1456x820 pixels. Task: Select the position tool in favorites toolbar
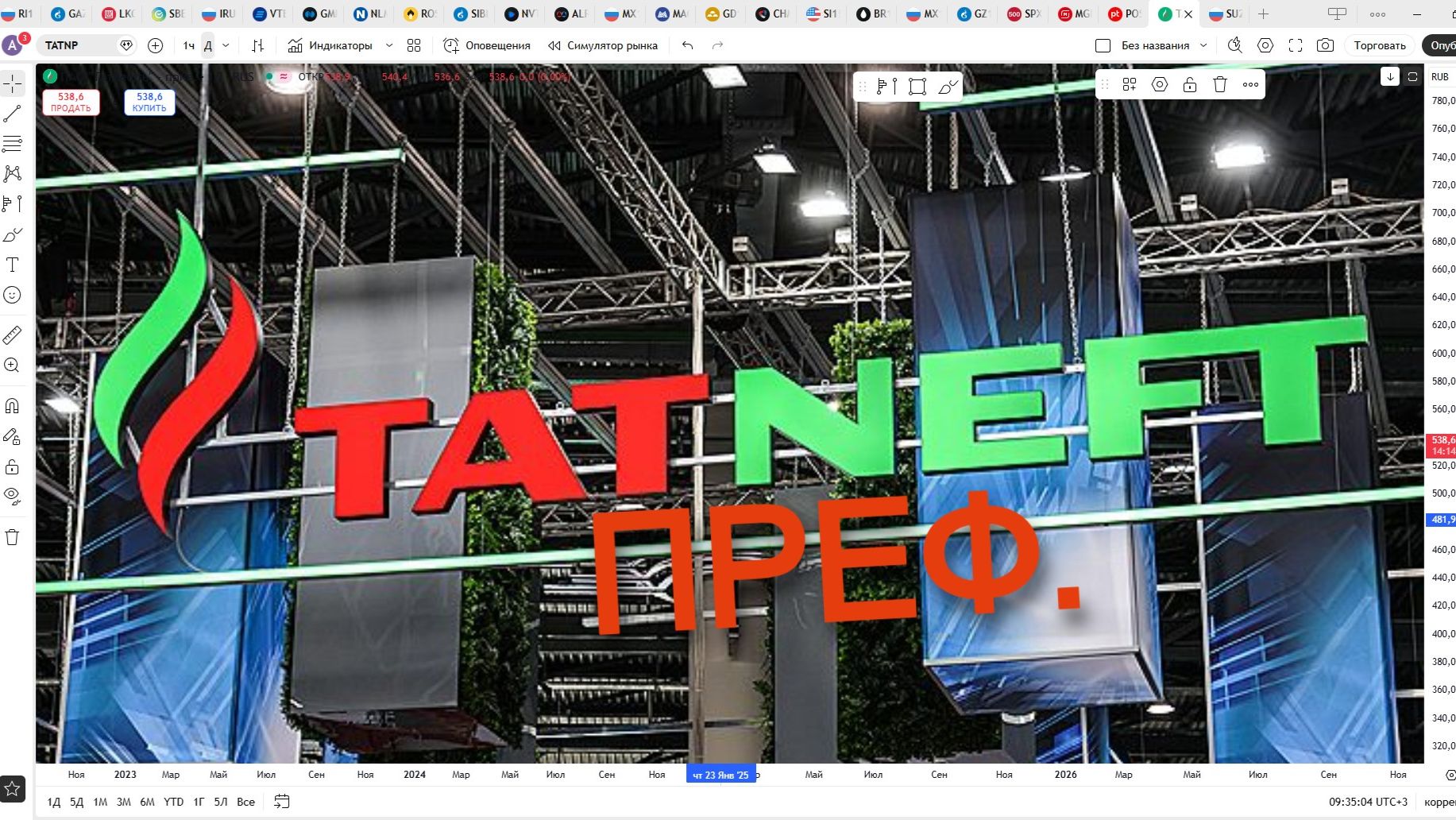[x=887, y=86]
